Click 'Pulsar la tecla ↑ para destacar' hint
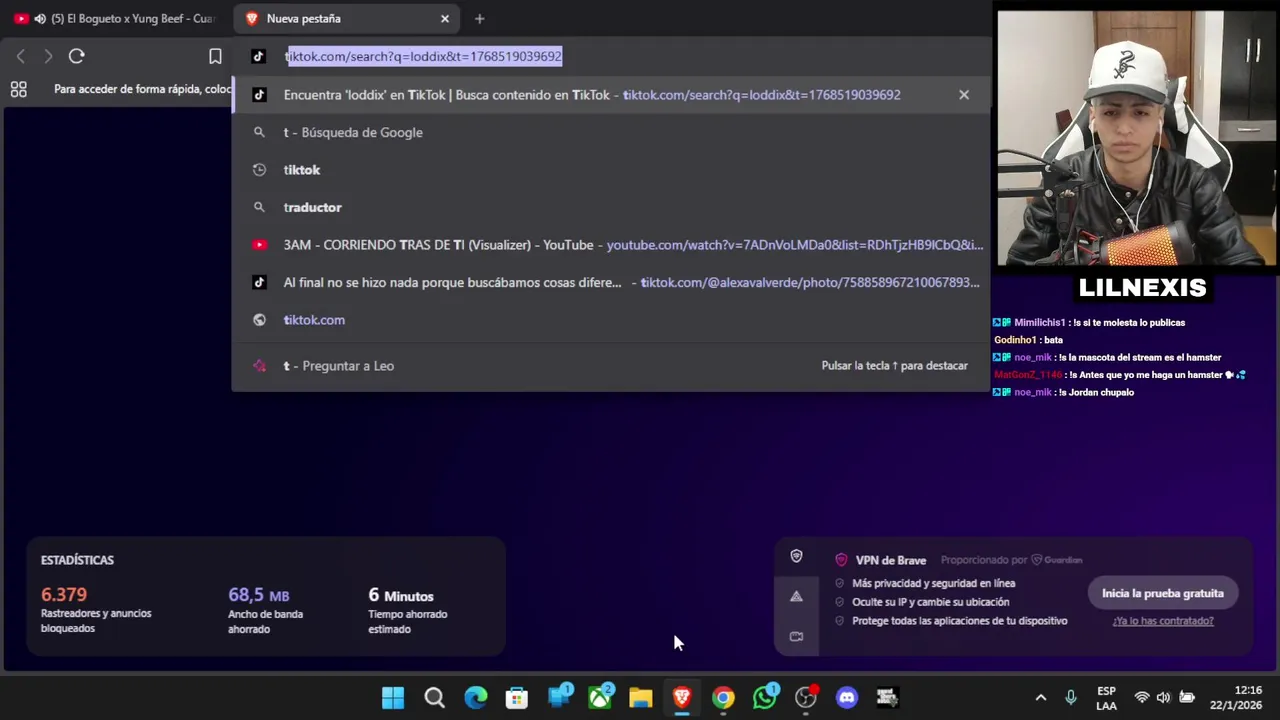This screenshot has height=720, width=1280. [894, 366]
